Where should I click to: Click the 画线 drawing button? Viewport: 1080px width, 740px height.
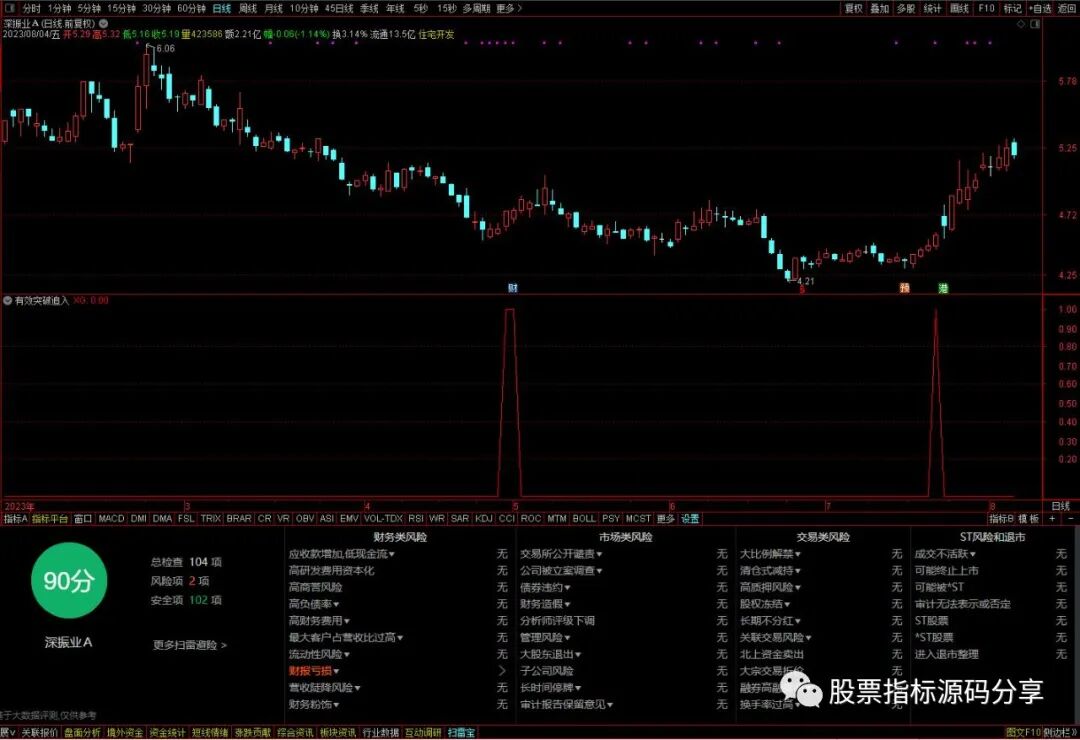click(x=959, y=8)
